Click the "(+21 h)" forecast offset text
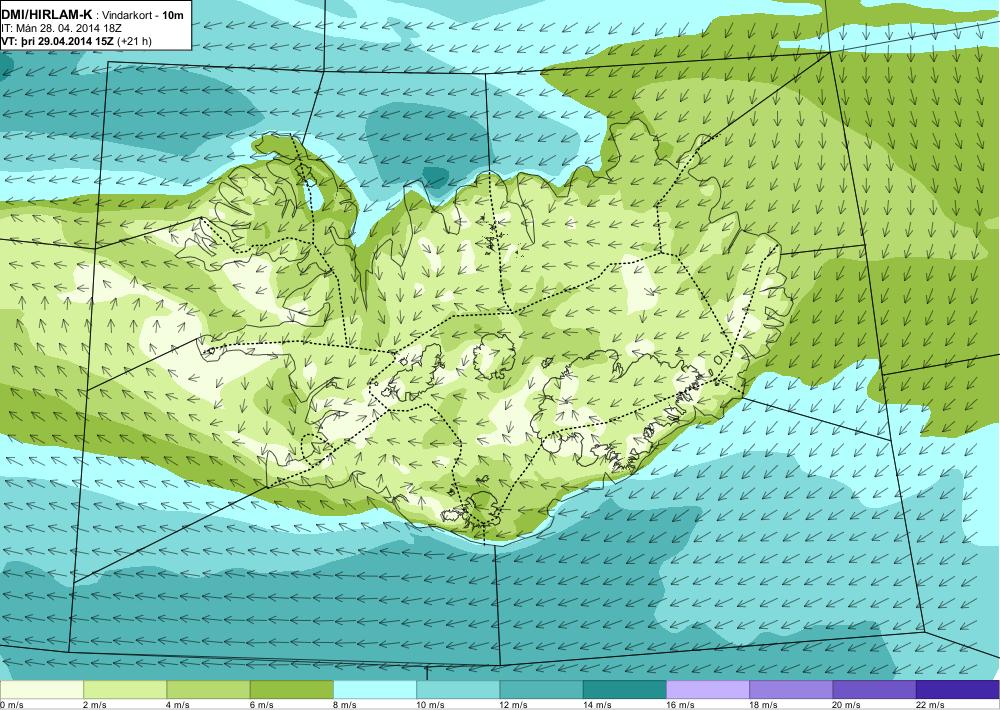The image size is (1000, 710). [x=134, y=41]
